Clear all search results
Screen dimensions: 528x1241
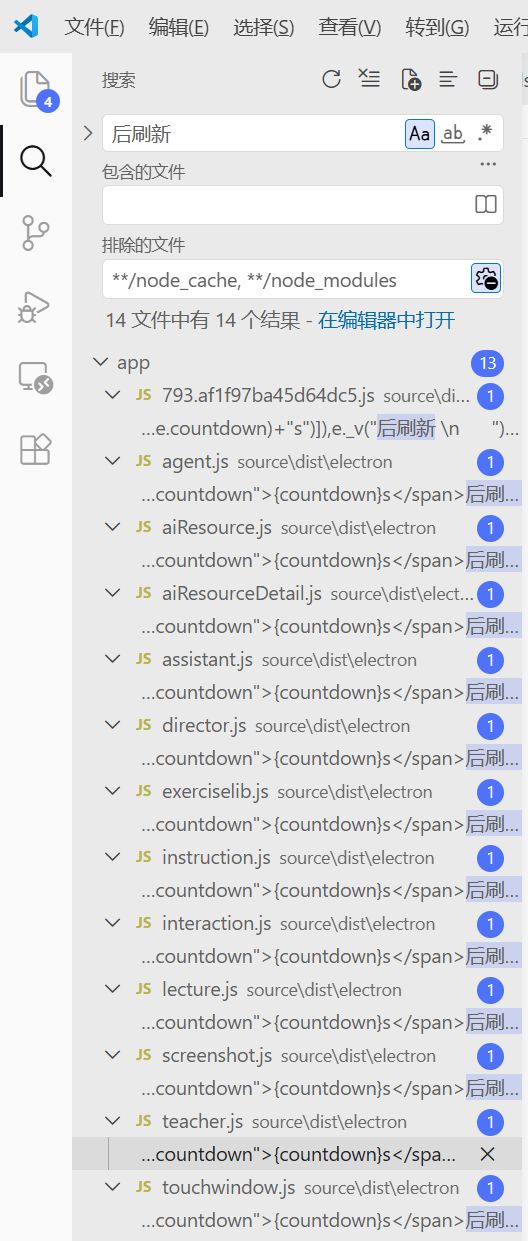370,80
